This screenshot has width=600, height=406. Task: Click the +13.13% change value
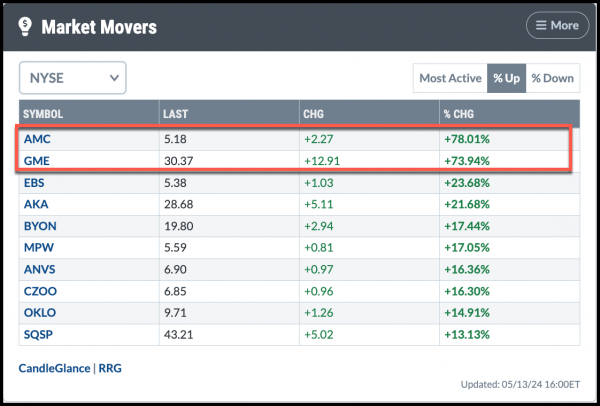pos(467,334)
